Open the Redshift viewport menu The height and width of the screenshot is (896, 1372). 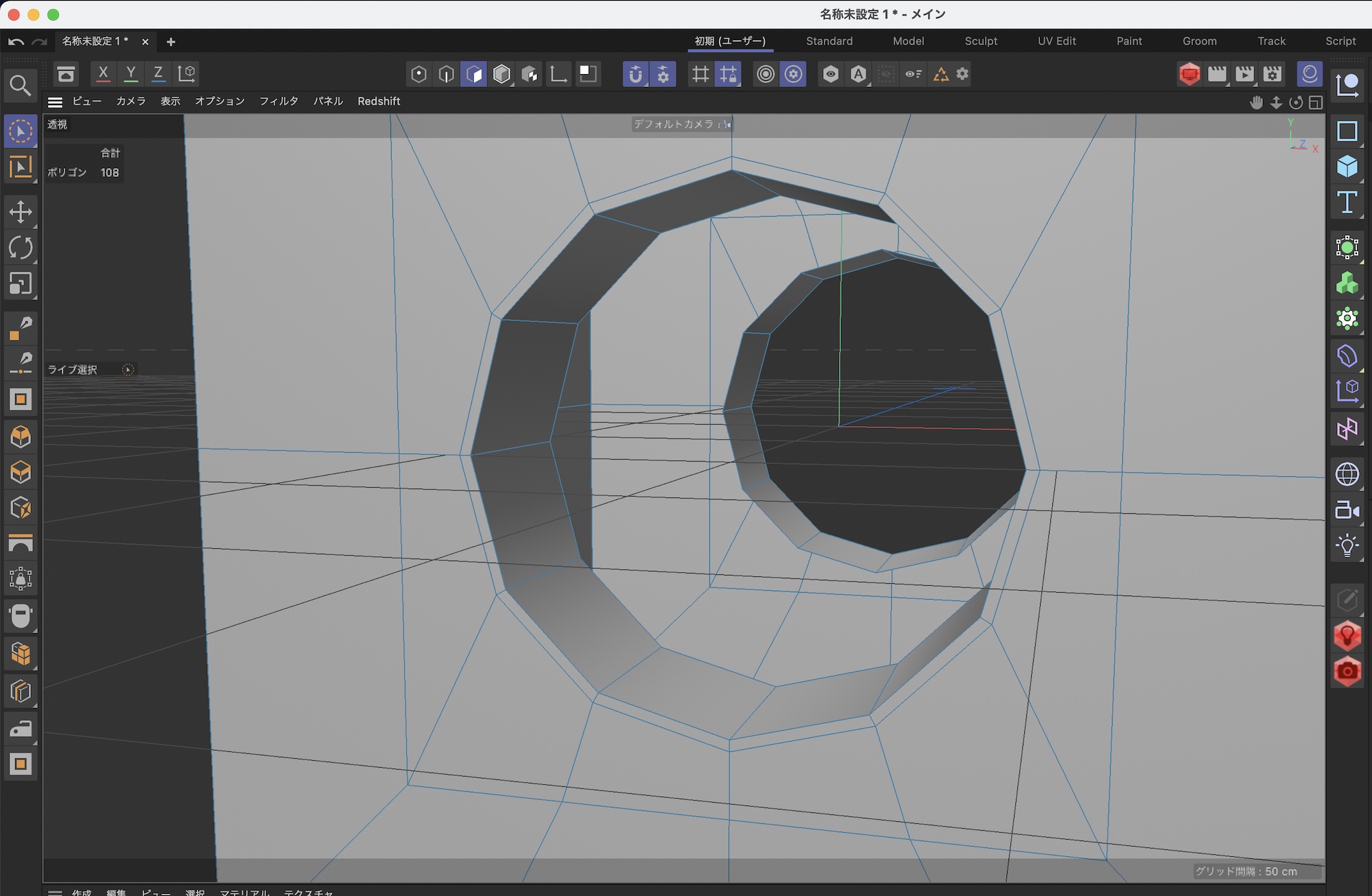click(379, 102)
